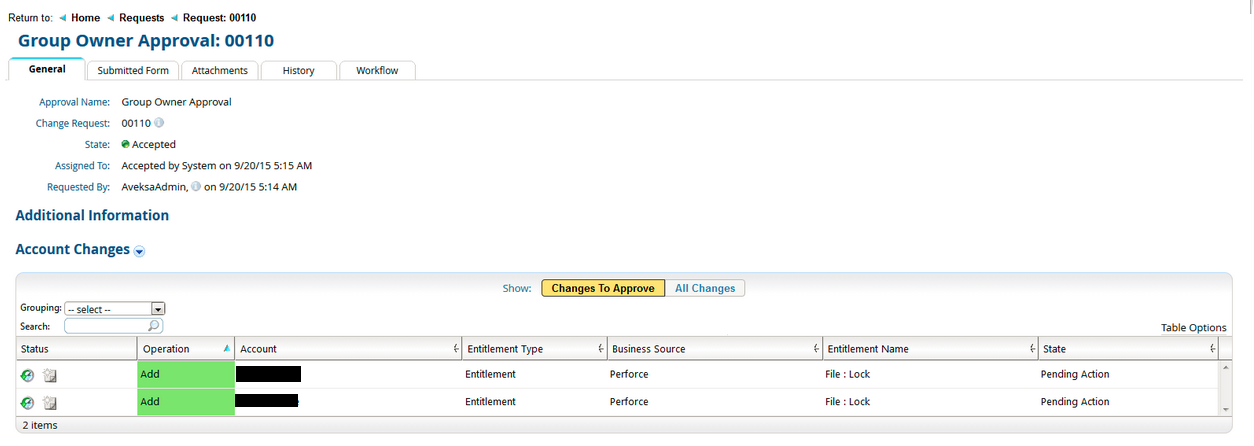Viewport: 1254px width, 446px height.
Task: Open the details icon in the first row
Action: (x=50, y=375)
